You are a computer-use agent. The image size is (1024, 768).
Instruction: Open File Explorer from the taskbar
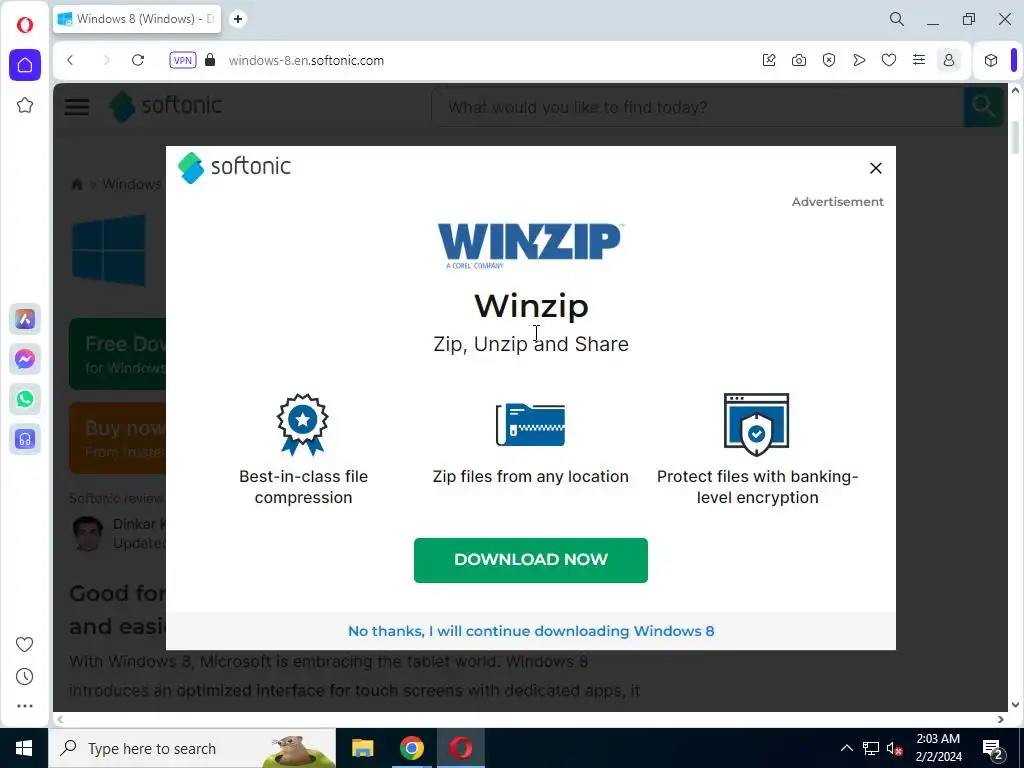362,748
